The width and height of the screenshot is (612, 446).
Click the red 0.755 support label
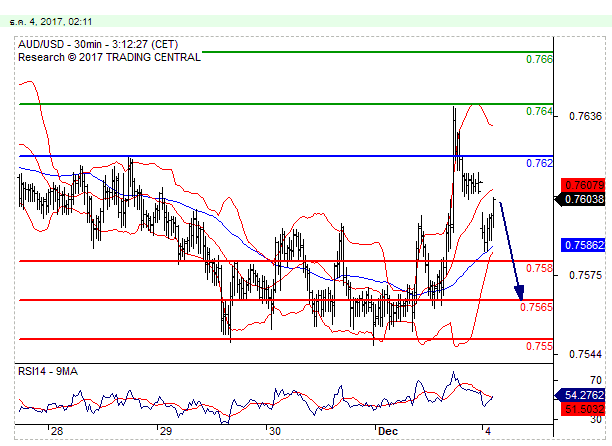point(539,346)
